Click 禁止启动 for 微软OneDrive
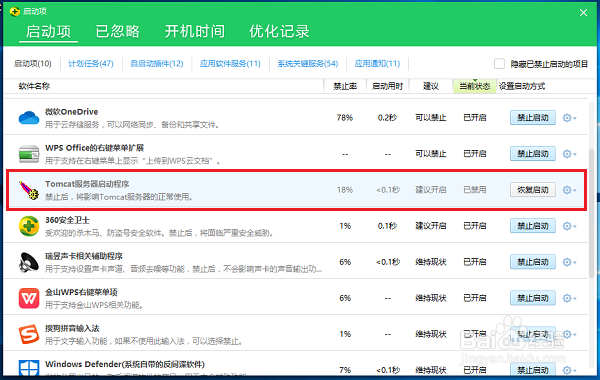Screen dimensions: 600x380 pos(533,118)
